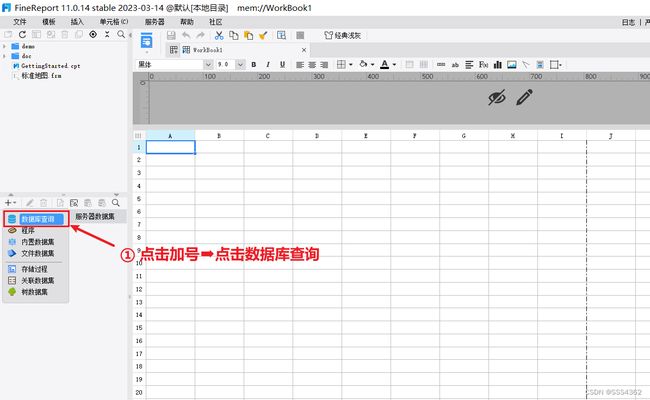
Task: Click the pencil edit icon in header area
Action: [x=524, y=97]
